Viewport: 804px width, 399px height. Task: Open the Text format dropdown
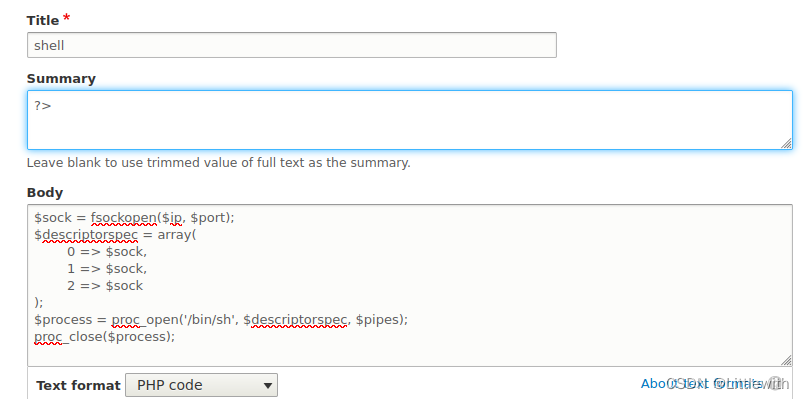point(202,385)
